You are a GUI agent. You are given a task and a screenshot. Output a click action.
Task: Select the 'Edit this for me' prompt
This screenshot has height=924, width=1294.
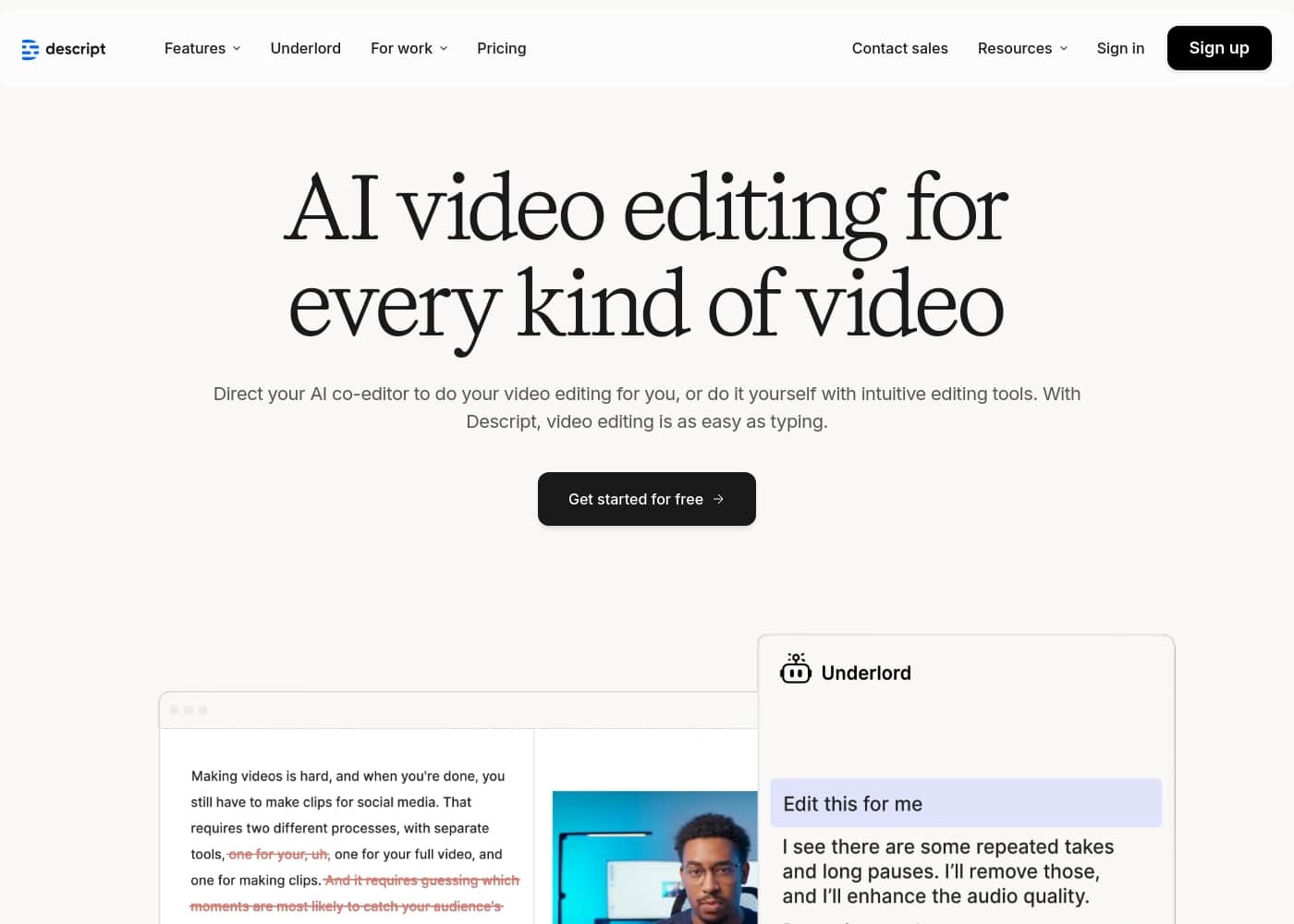tap(966, 803)
